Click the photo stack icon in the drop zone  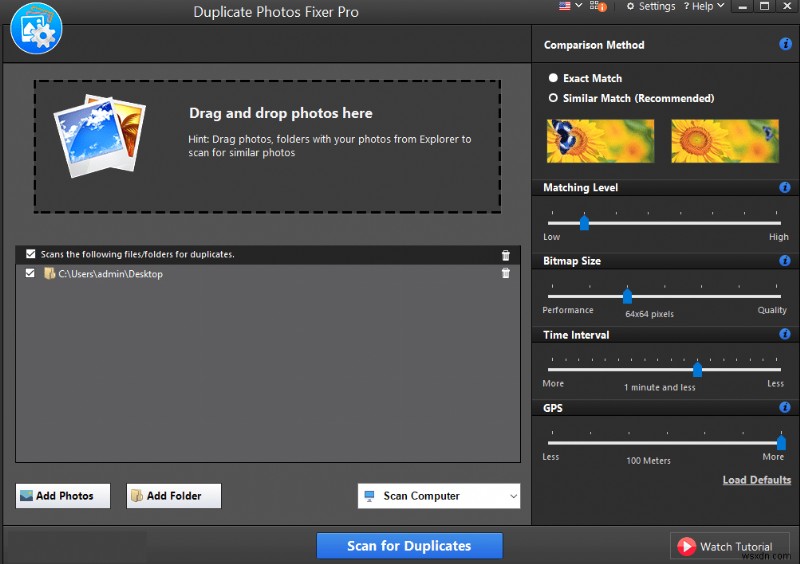100,136
